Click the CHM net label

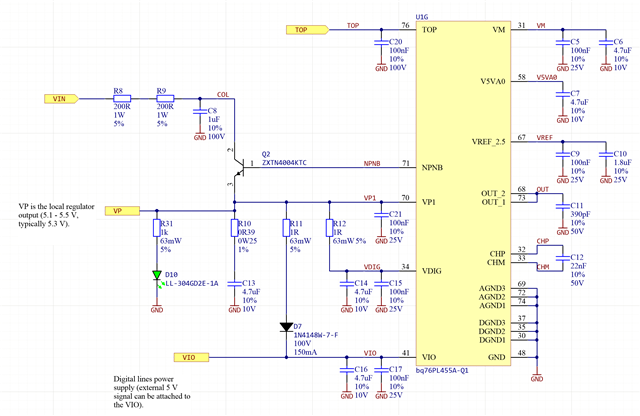(x=543, y=267)
